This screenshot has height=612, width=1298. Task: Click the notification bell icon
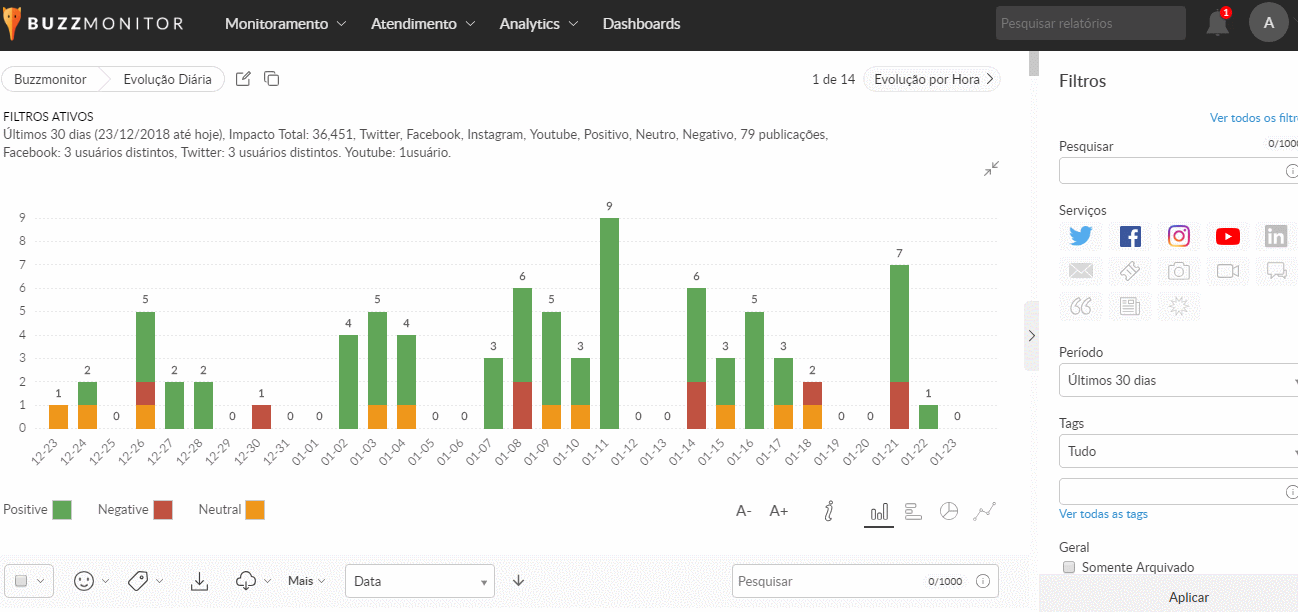tap(1217, 24)
